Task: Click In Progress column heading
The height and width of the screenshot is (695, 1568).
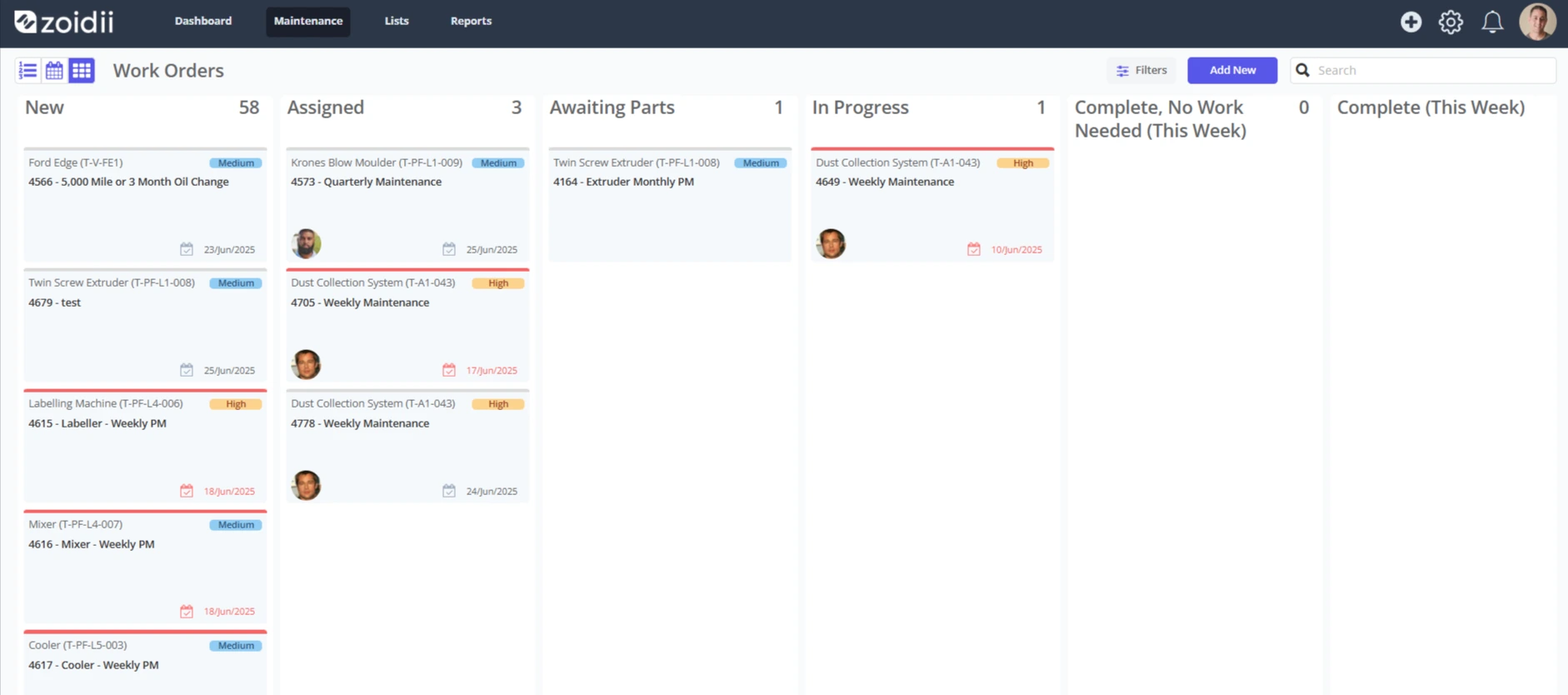Action: (x=861, y=107)
